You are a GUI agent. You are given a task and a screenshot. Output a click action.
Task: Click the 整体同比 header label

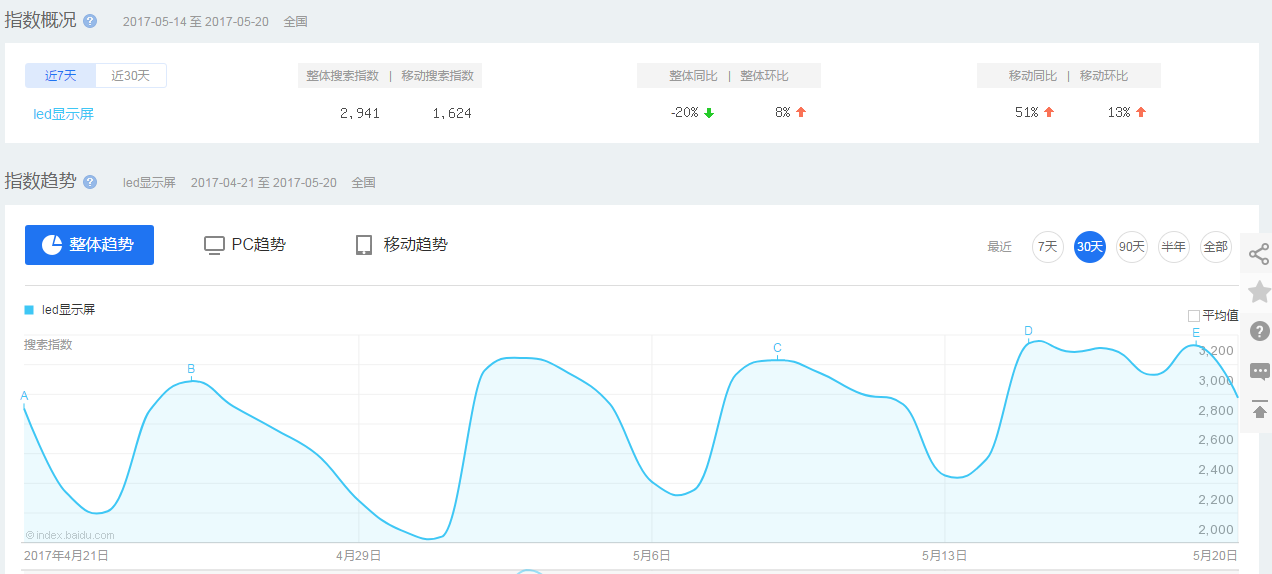coord(694,76)
